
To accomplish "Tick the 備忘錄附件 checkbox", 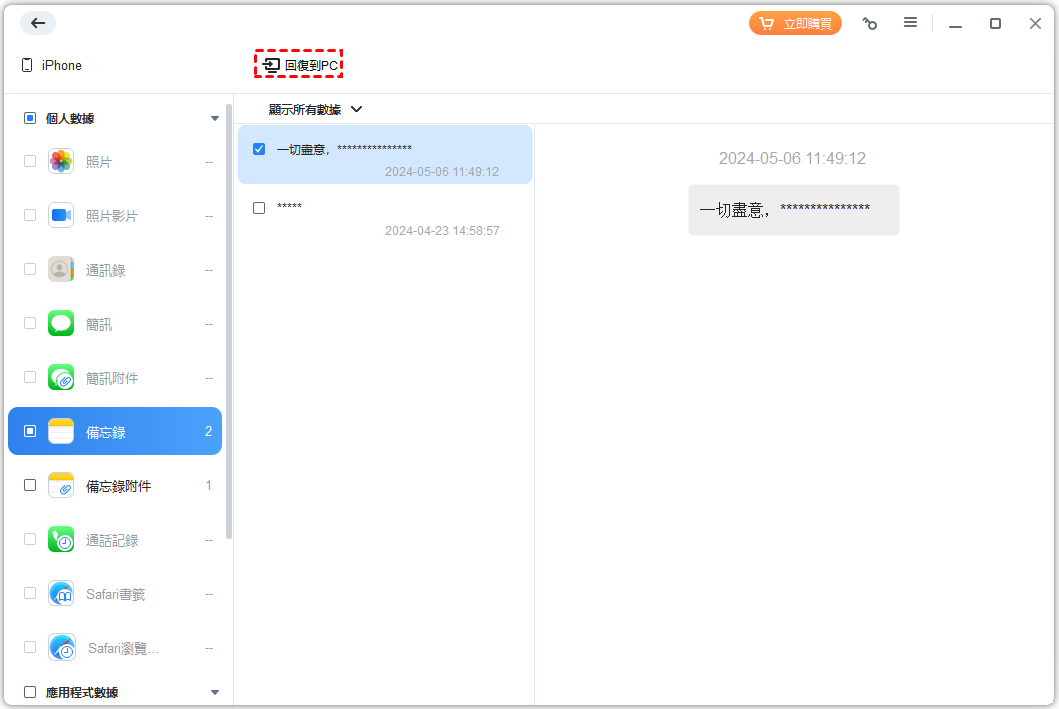I will click(30, 486).
